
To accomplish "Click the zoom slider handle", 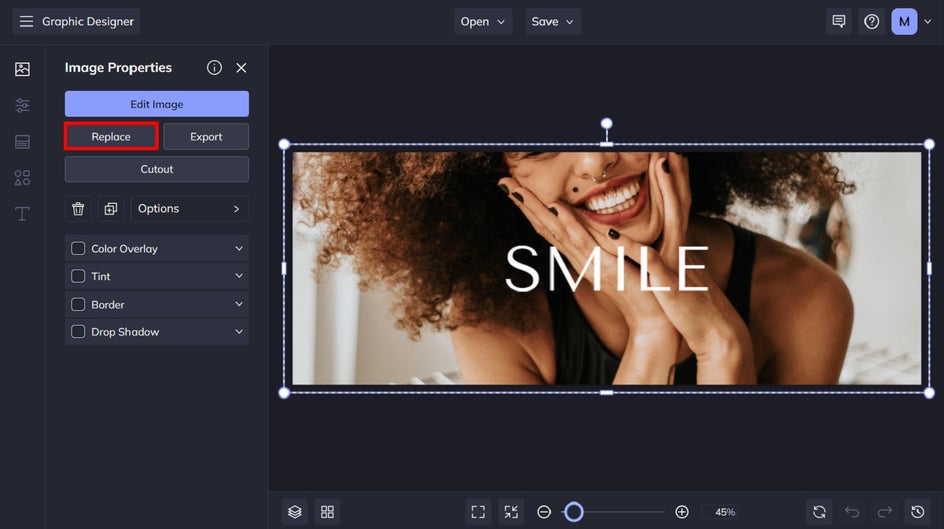I will (574, 512).
